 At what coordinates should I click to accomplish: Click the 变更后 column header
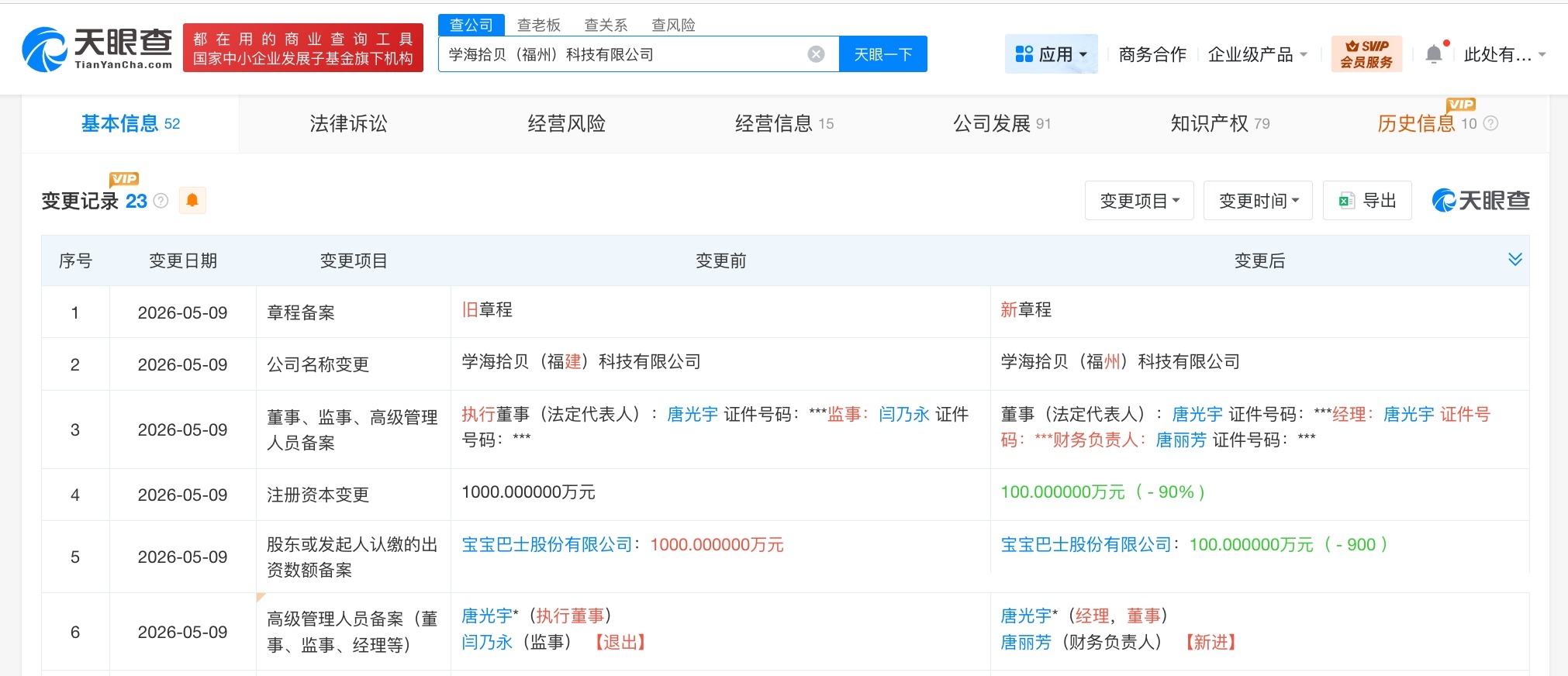1259,261
